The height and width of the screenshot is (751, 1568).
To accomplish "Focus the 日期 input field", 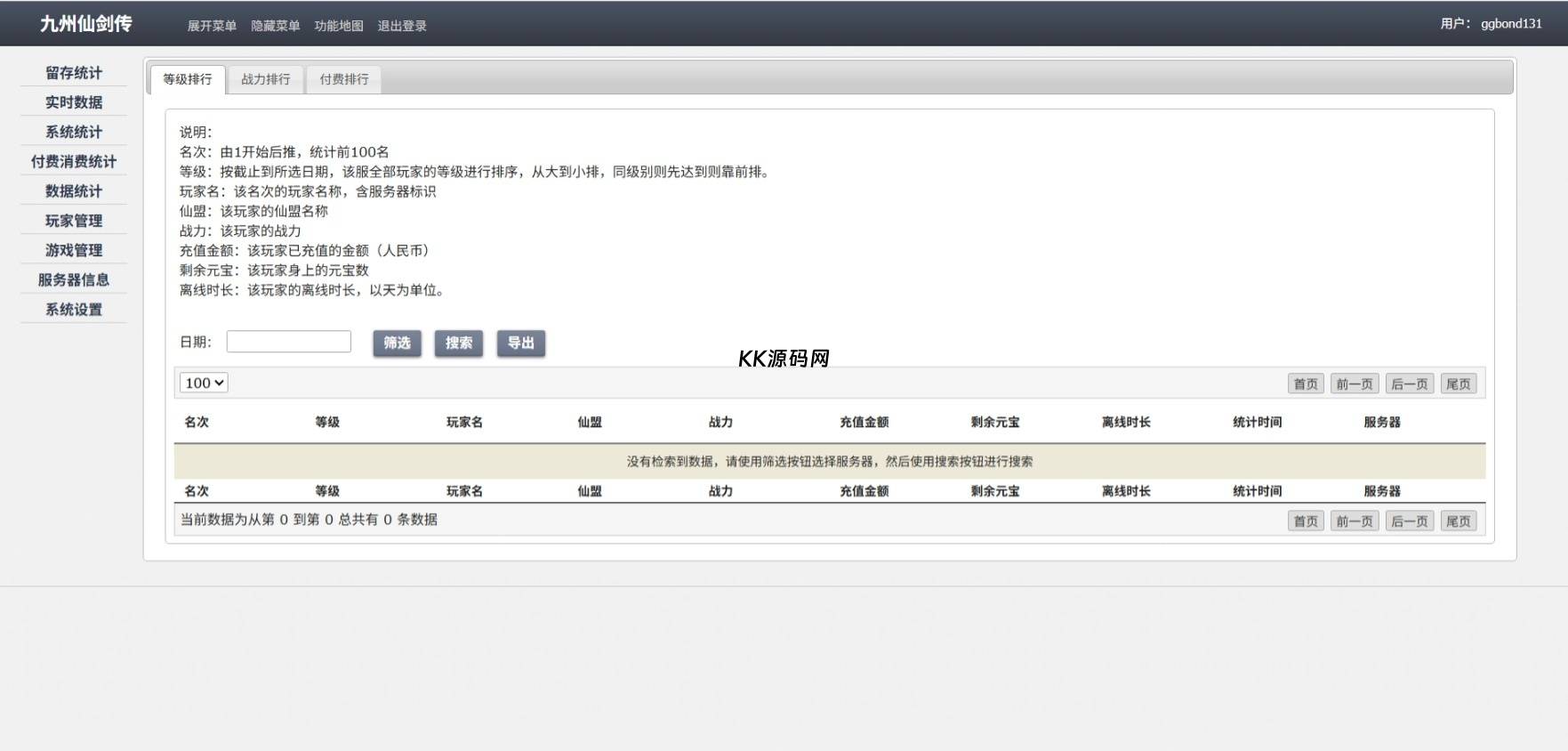I will click(288, 342).
